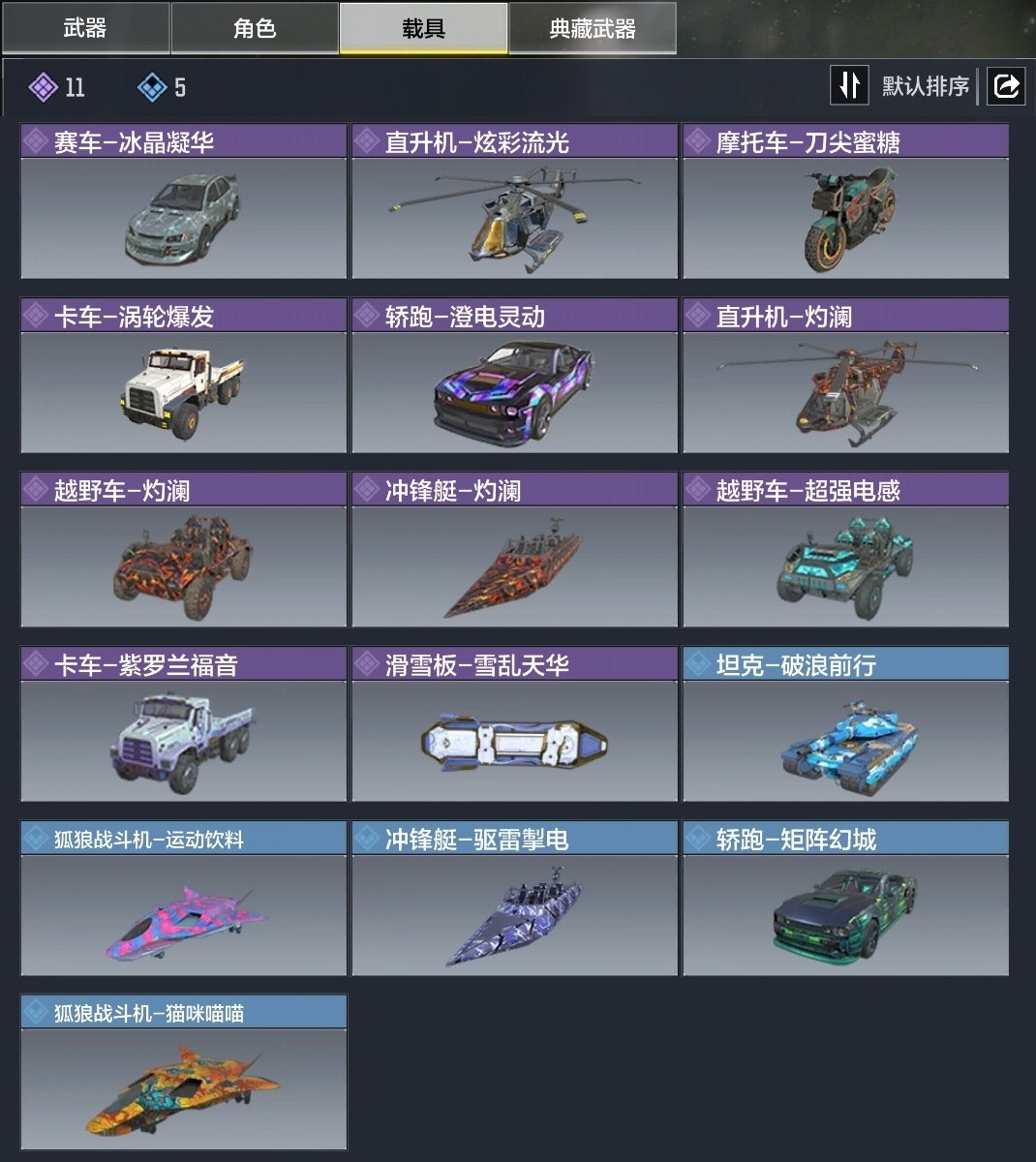Viewport: 1036px width, 1162px height.
Task: Select the 轿跑-澄电灵动 car thumbnail
Action: click(514, 392)
